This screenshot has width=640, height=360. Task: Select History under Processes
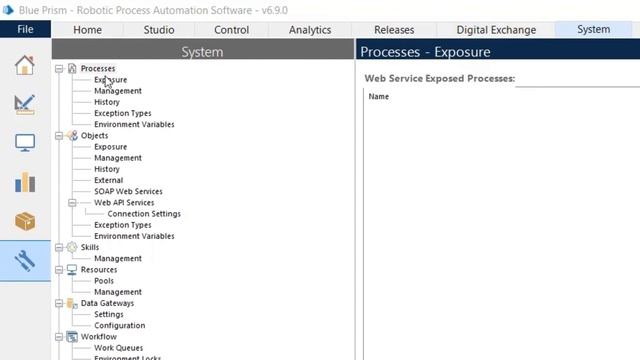point(107,102)
